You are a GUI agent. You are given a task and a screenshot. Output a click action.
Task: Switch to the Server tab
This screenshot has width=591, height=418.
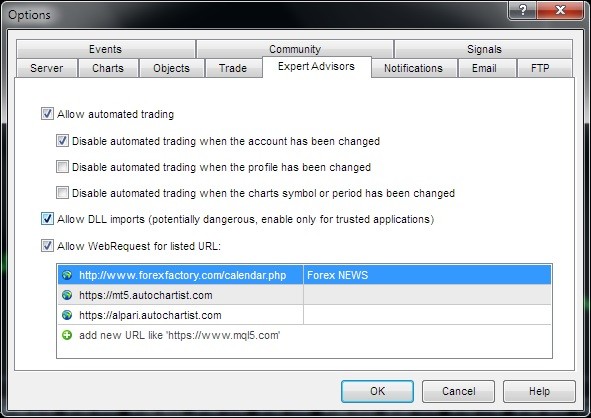[47, 68]
